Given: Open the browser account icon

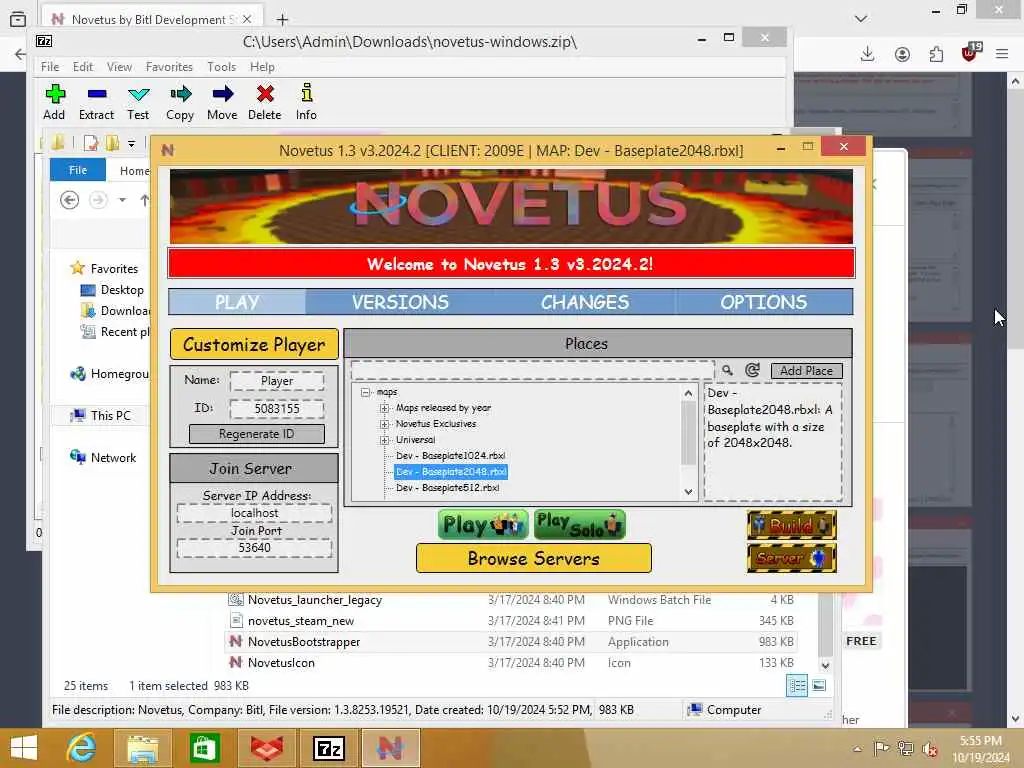Looking at the screenshot, I should tap(903, 54).
